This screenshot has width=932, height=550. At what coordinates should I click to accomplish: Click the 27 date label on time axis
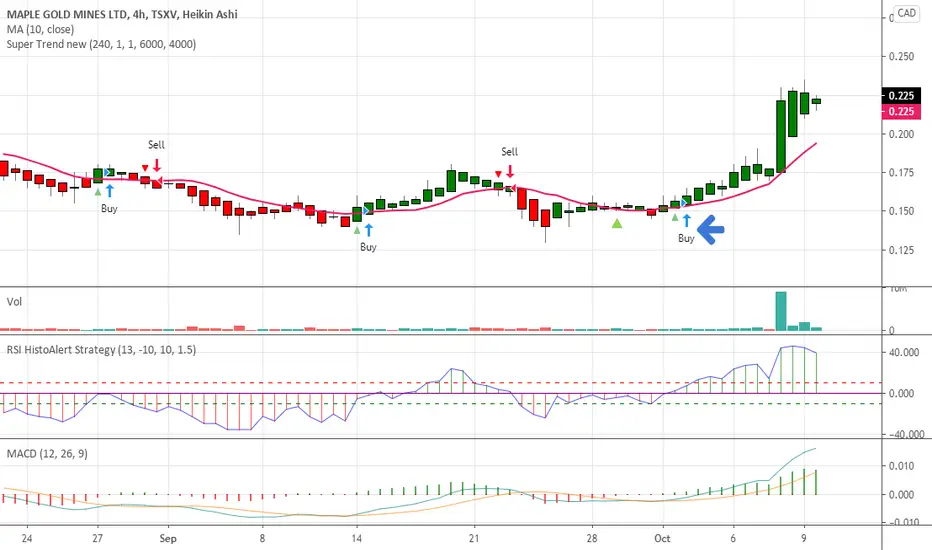[97, 539]
